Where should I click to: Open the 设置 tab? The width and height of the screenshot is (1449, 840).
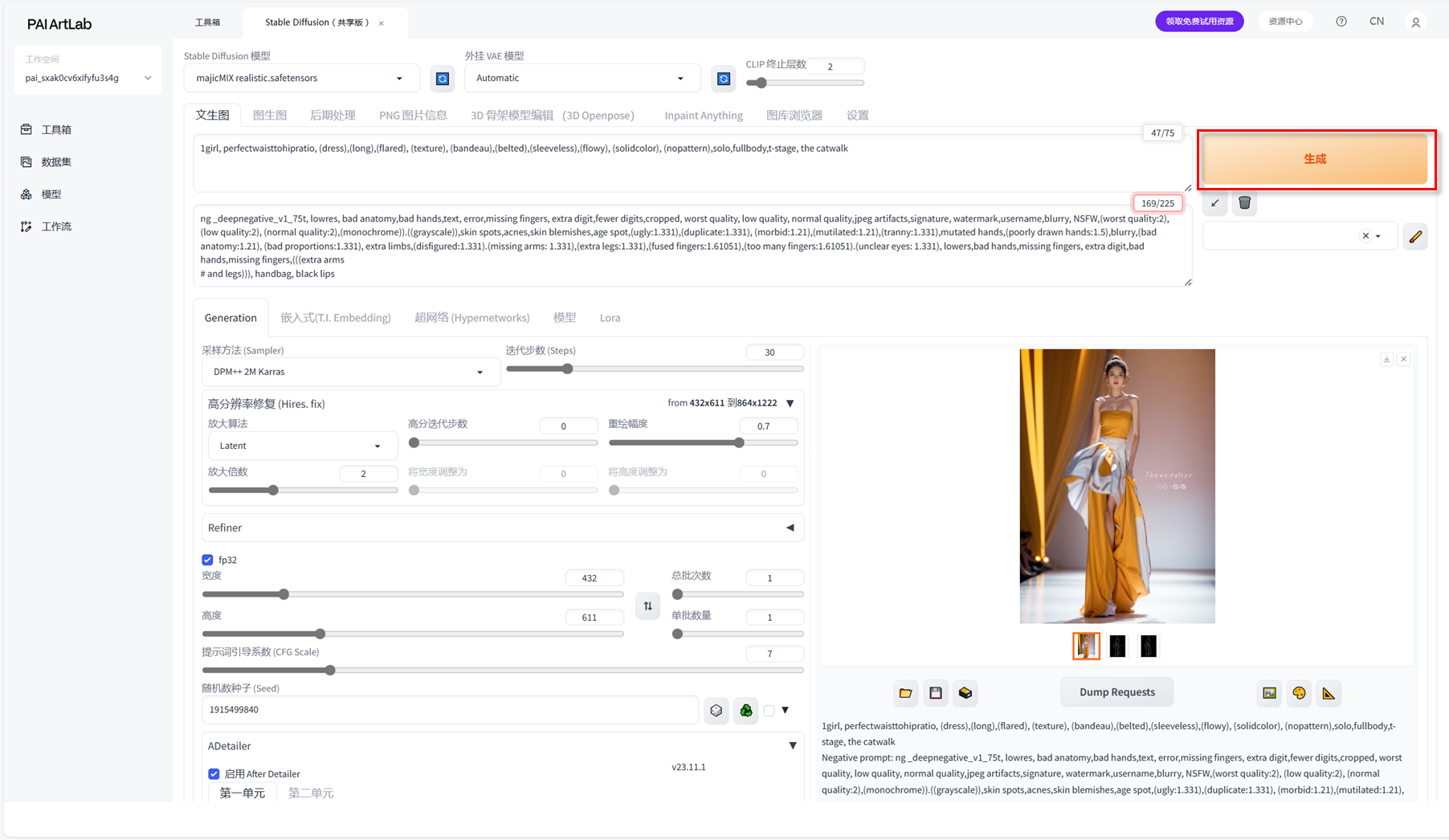click(x=857, y=115)
